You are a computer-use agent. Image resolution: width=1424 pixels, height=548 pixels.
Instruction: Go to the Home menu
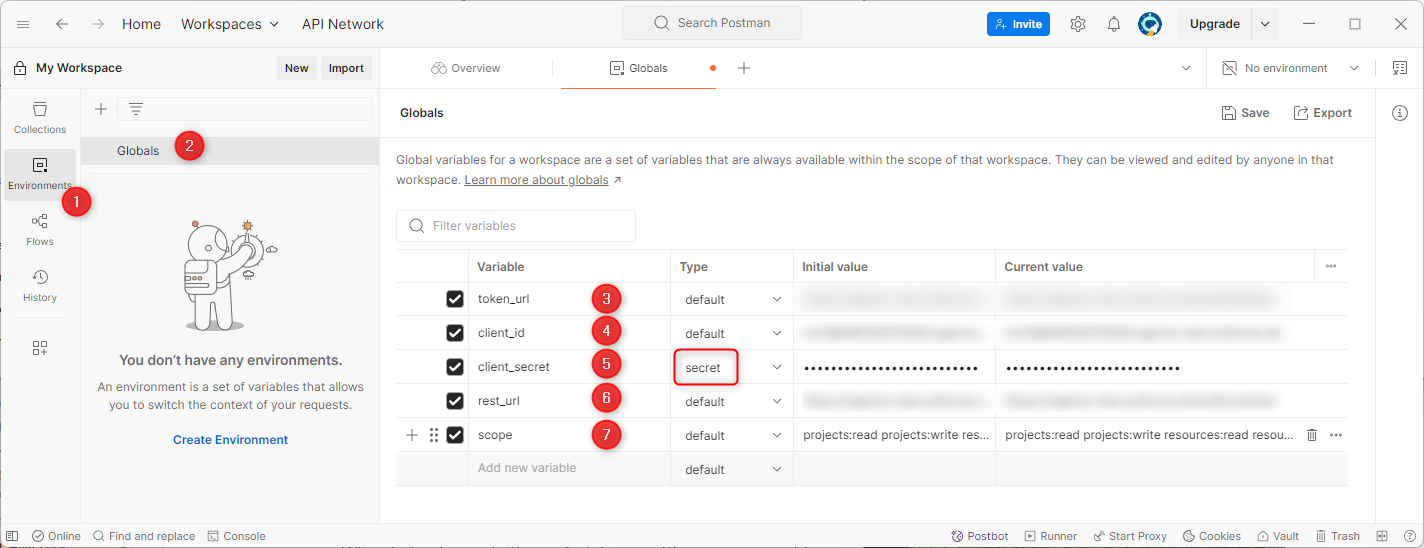tap(141, 24)
